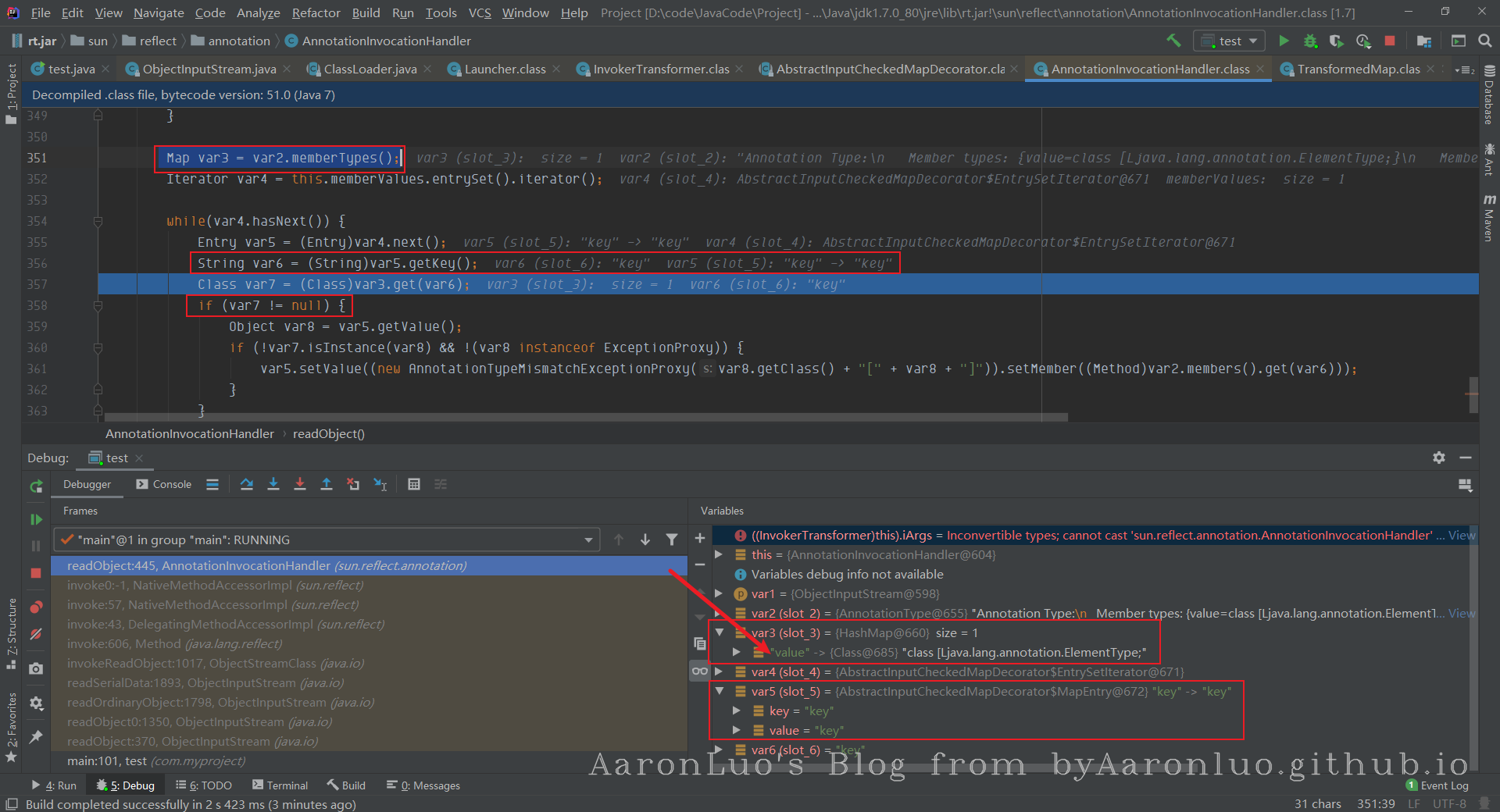Switch to the Console tab in Debug panel
Viewport: 1500px width, 812px height.
pyautogui.click(x=164, y=484)
